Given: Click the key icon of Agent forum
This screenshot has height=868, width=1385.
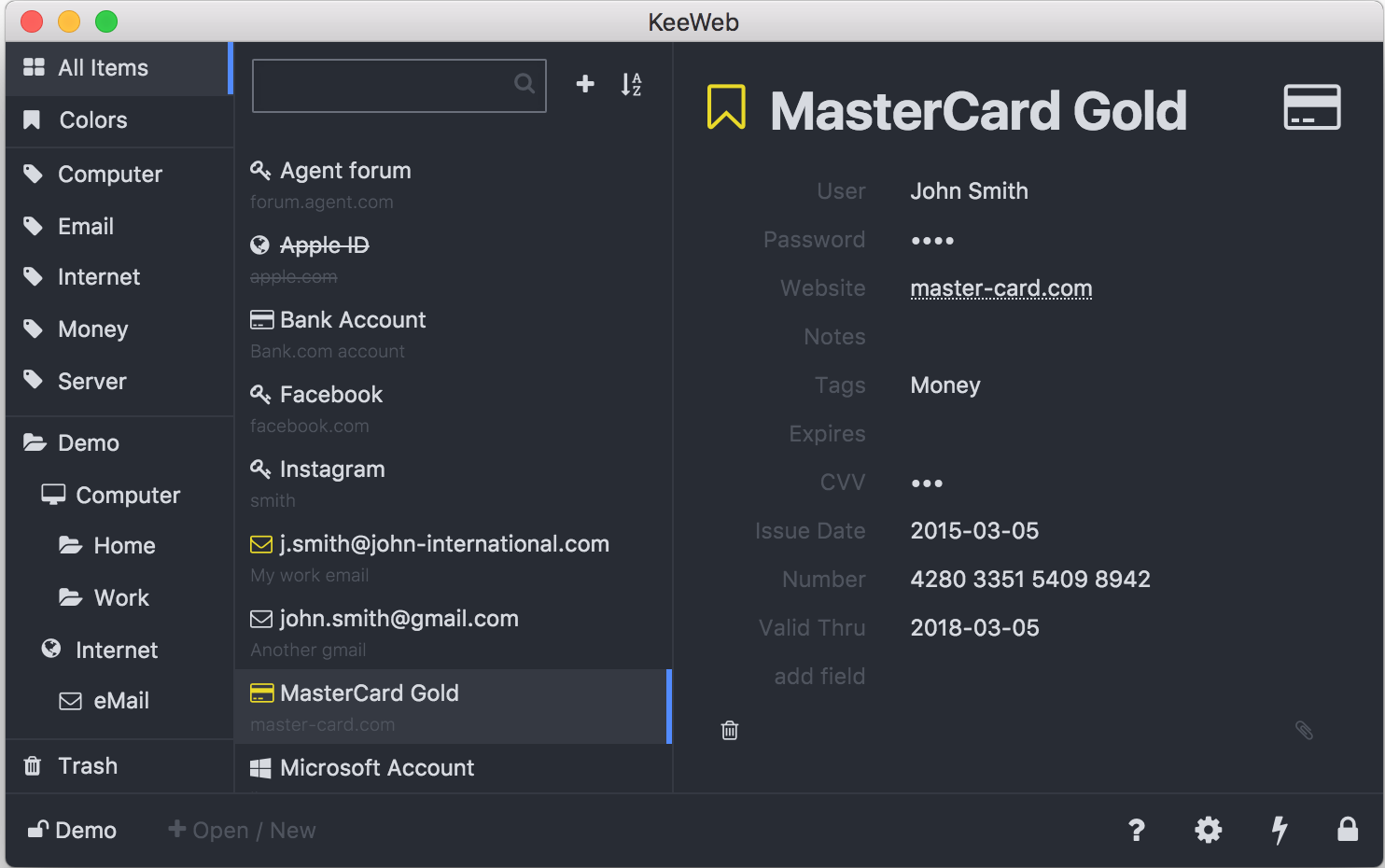Looking at the screenshot, I should (260, 170).
